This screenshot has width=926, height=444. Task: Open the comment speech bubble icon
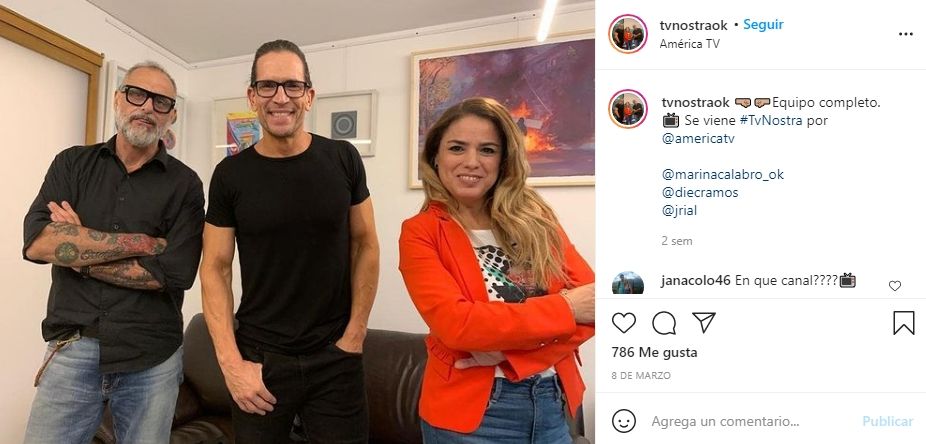point(664,323)
